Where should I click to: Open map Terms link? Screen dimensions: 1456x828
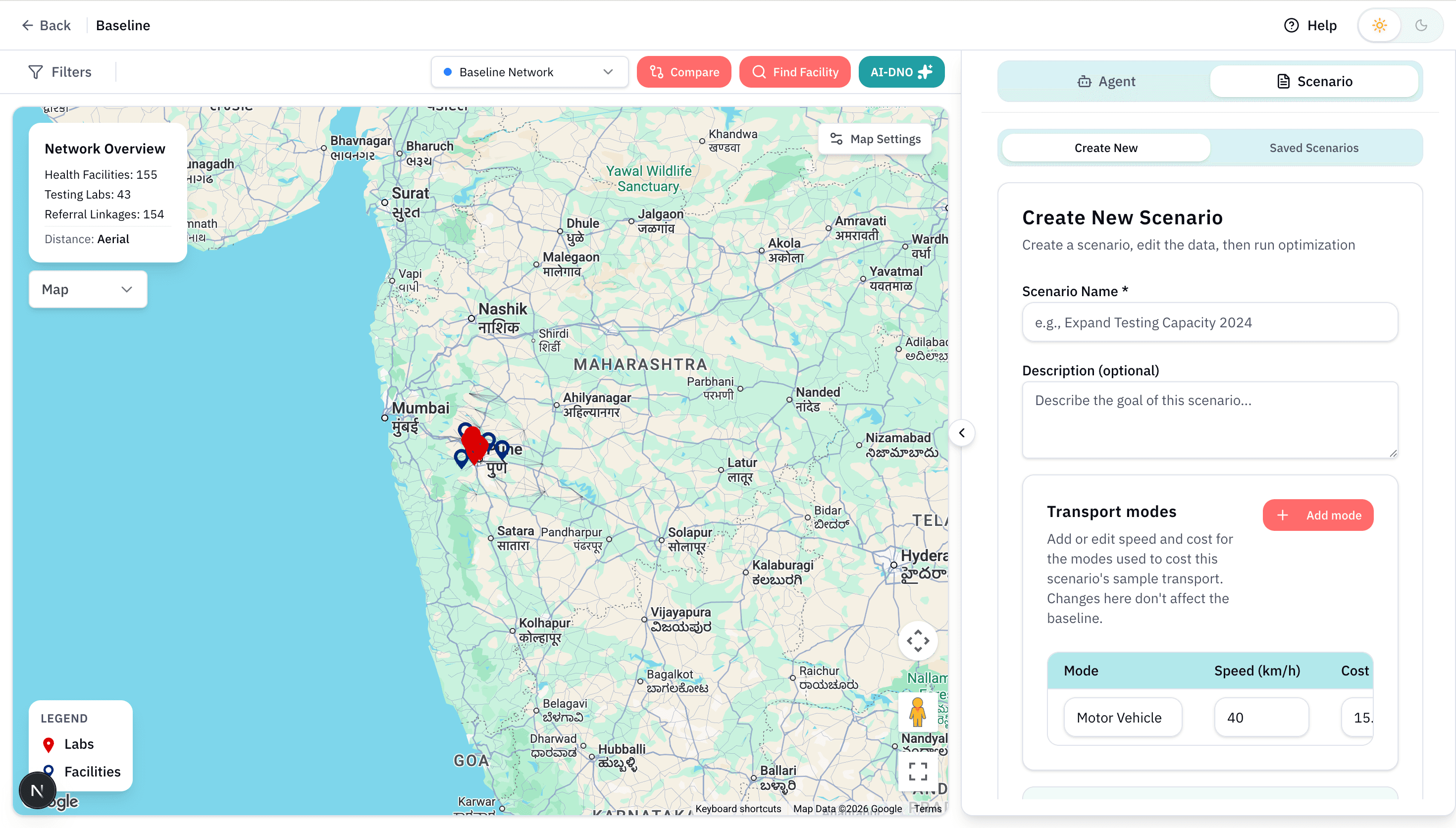927,809
